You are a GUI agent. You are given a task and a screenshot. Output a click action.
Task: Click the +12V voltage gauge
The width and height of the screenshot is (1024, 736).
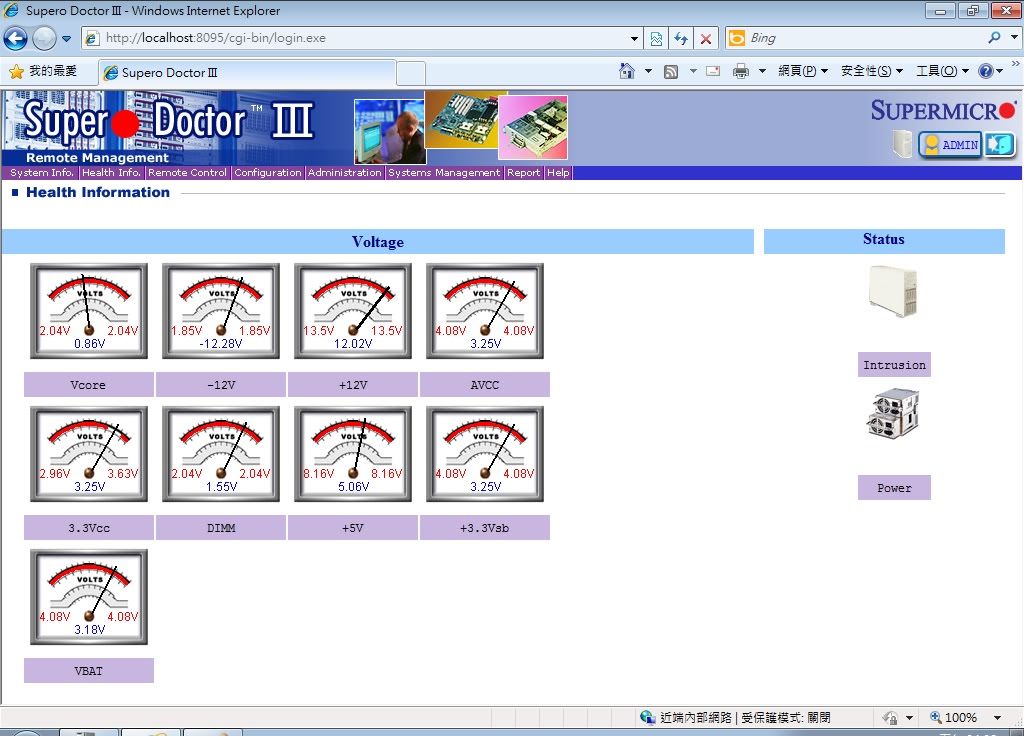click(353, 311)
